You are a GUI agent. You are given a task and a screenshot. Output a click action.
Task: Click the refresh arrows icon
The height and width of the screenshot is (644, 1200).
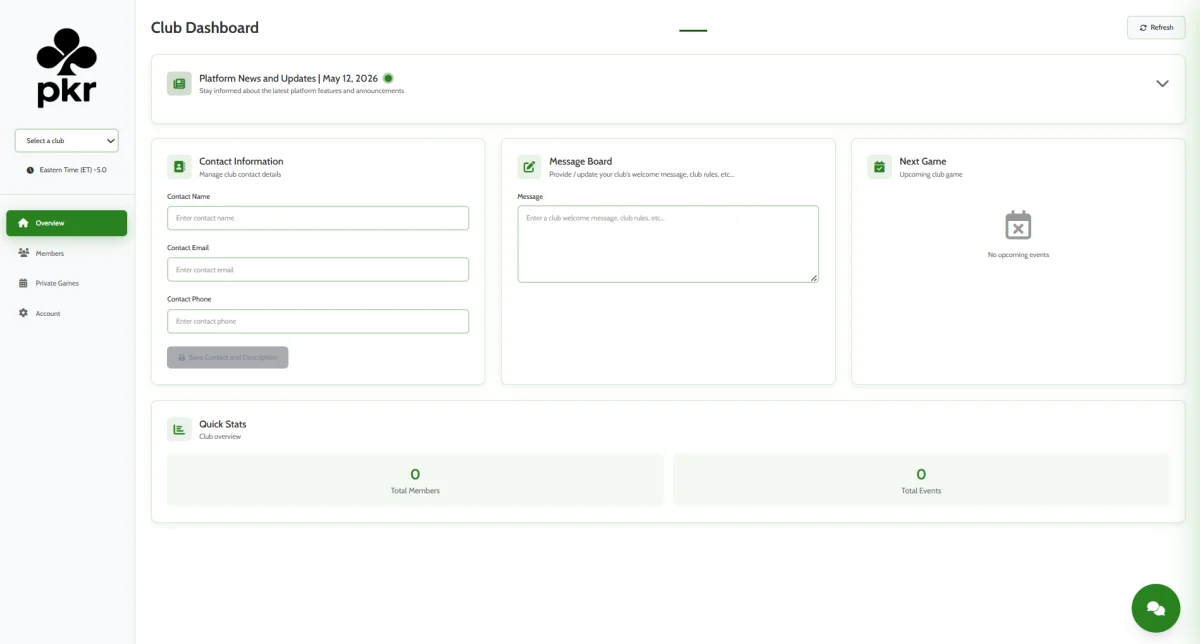pos(1143,28)
